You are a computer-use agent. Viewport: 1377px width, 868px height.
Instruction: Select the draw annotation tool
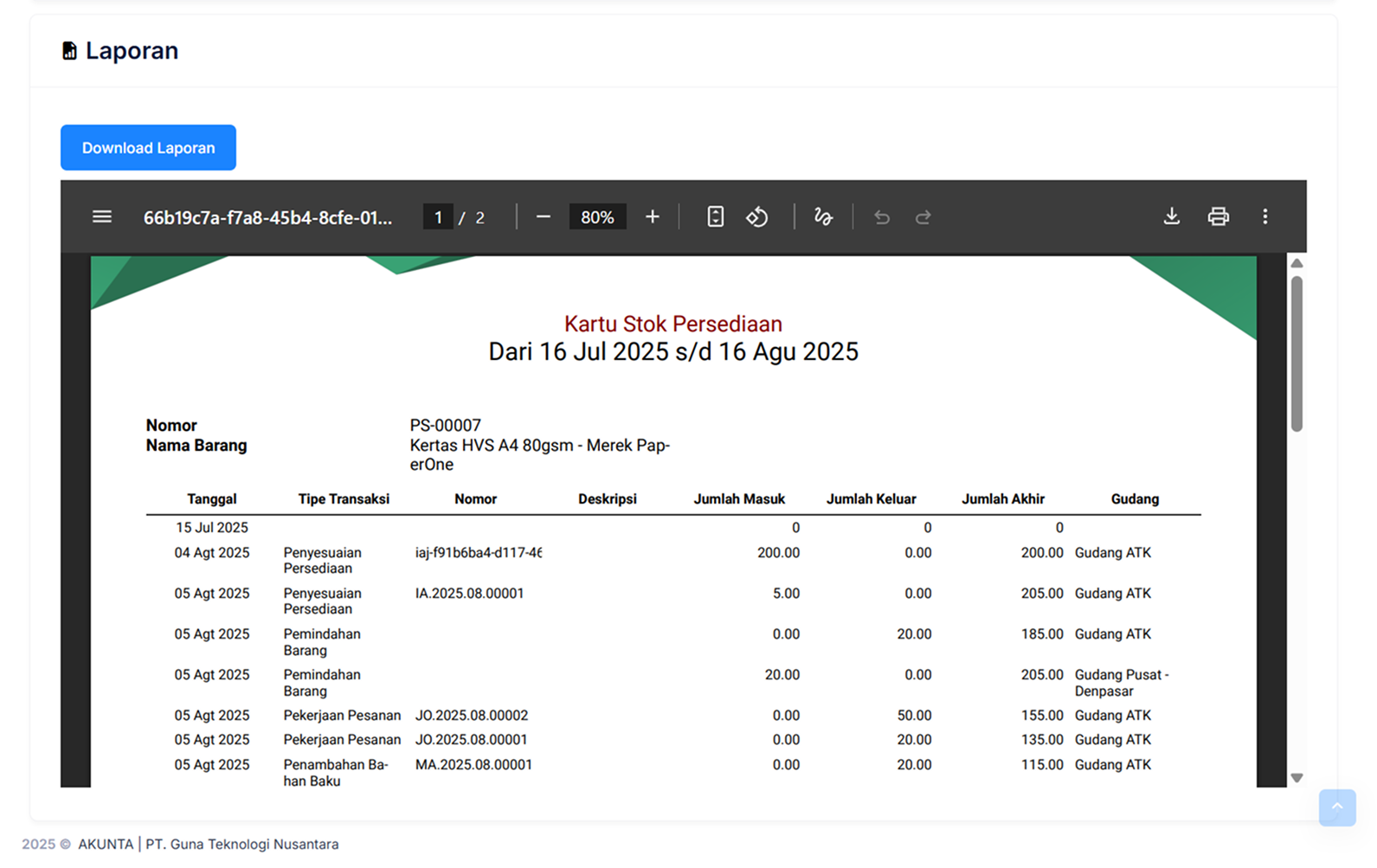pos(823,217)
